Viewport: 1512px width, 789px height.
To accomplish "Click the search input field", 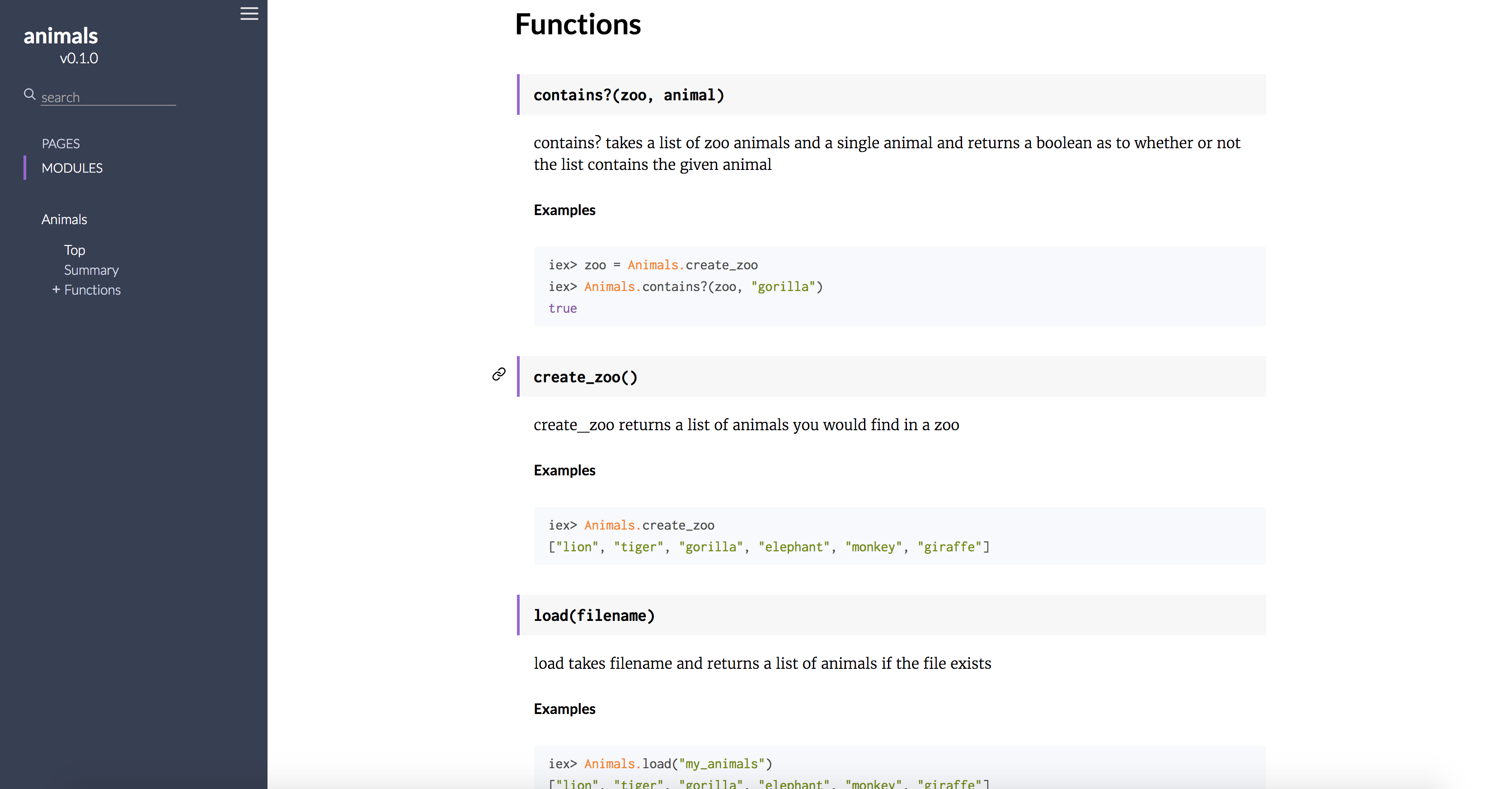I will [108, 97].
